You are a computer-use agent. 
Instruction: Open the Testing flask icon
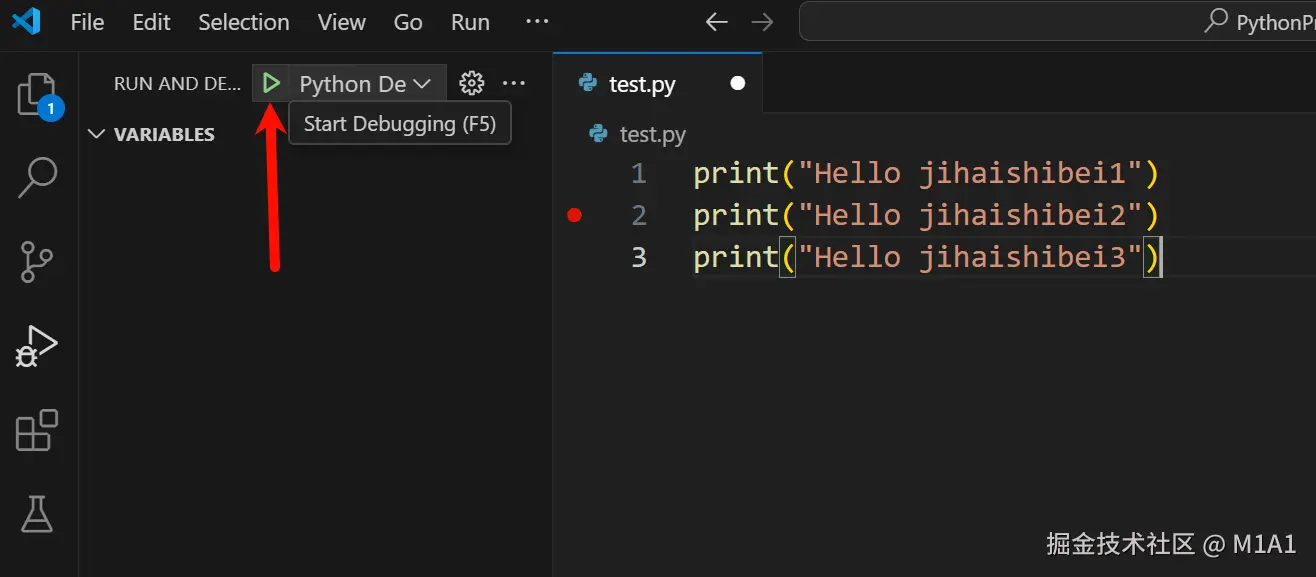click(x=37, y=514)
